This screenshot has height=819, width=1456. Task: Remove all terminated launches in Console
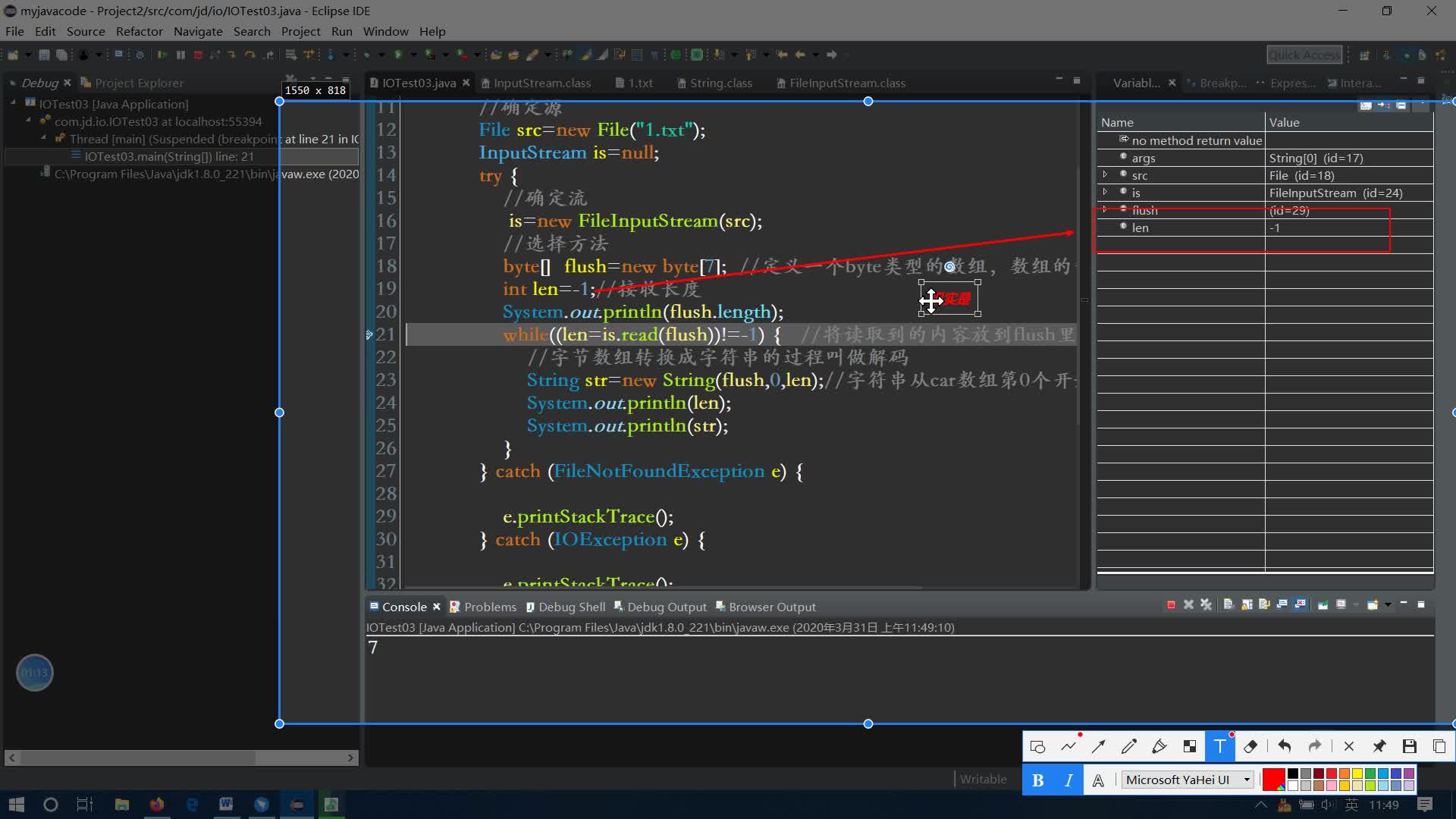click(1206, 605)
